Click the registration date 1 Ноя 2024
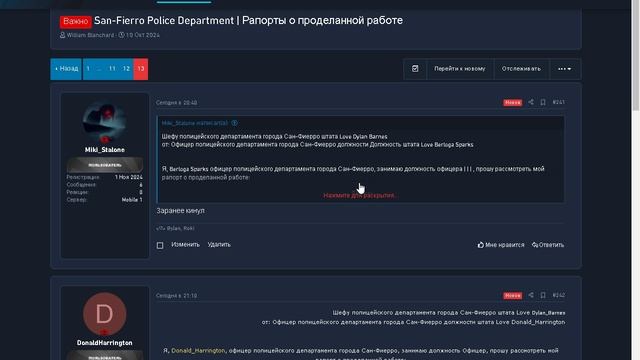Image resolution: width=640 pixels, height=360 pixels. (x=129, y=177)
